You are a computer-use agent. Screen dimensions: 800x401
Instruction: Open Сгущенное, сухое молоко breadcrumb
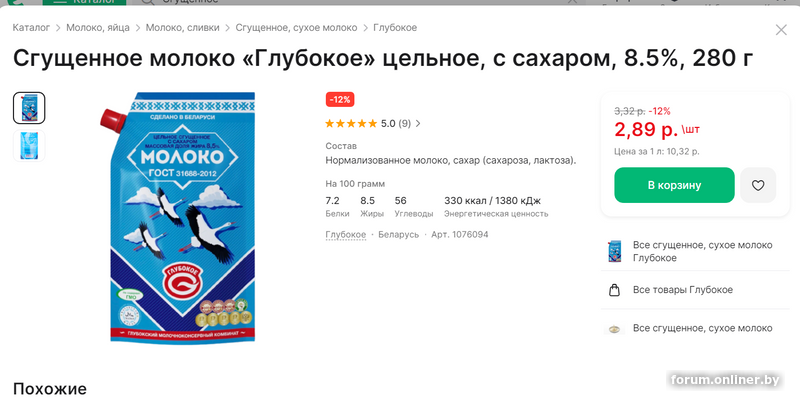tap(296, 28)
